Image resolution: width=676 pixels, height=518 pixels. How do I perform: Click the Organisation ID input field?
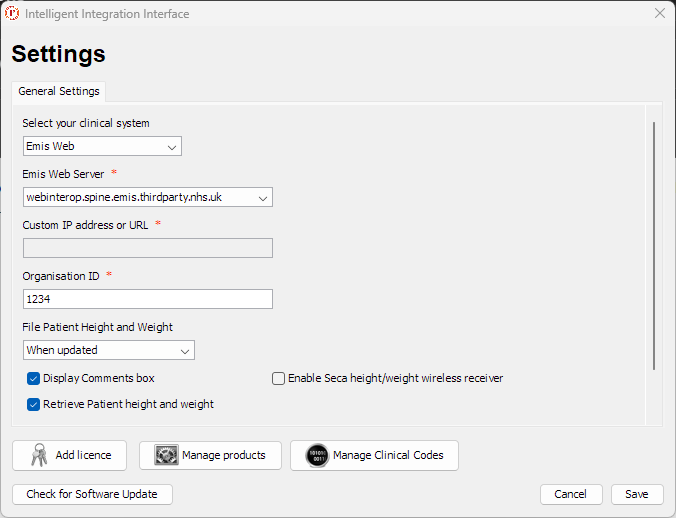(x=147, y=299)
